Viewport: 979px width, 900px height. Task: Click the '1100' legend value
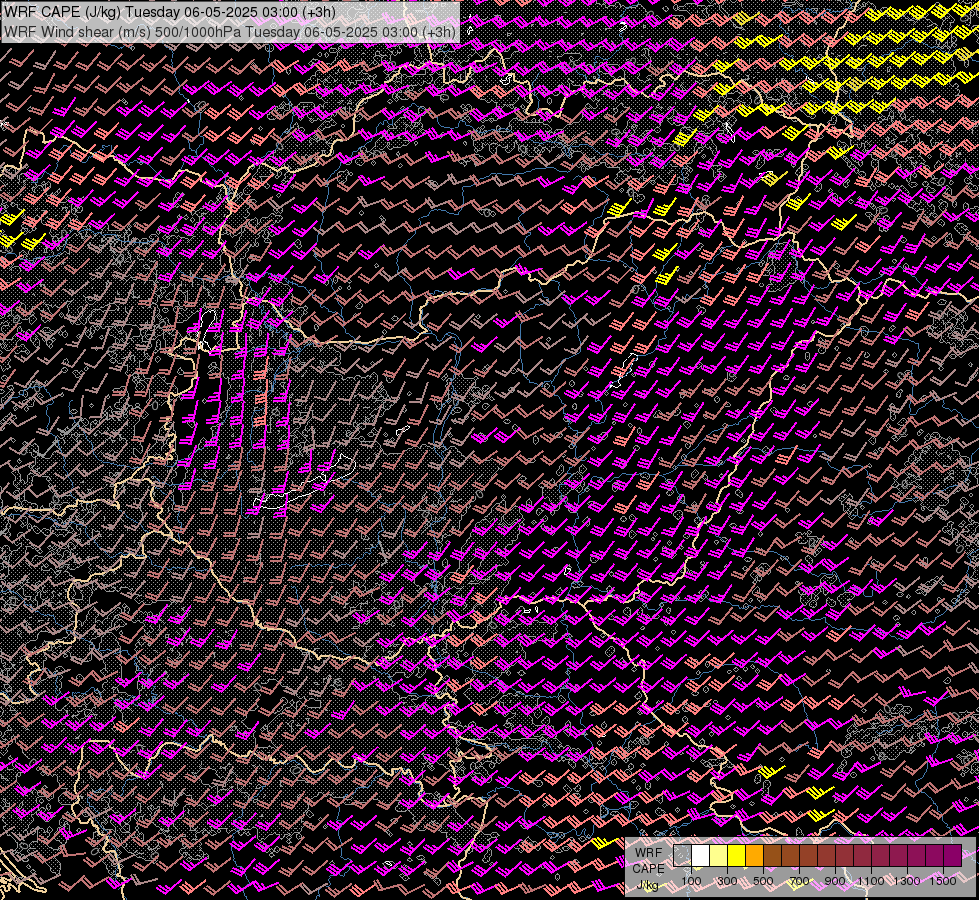coord(870,881)
